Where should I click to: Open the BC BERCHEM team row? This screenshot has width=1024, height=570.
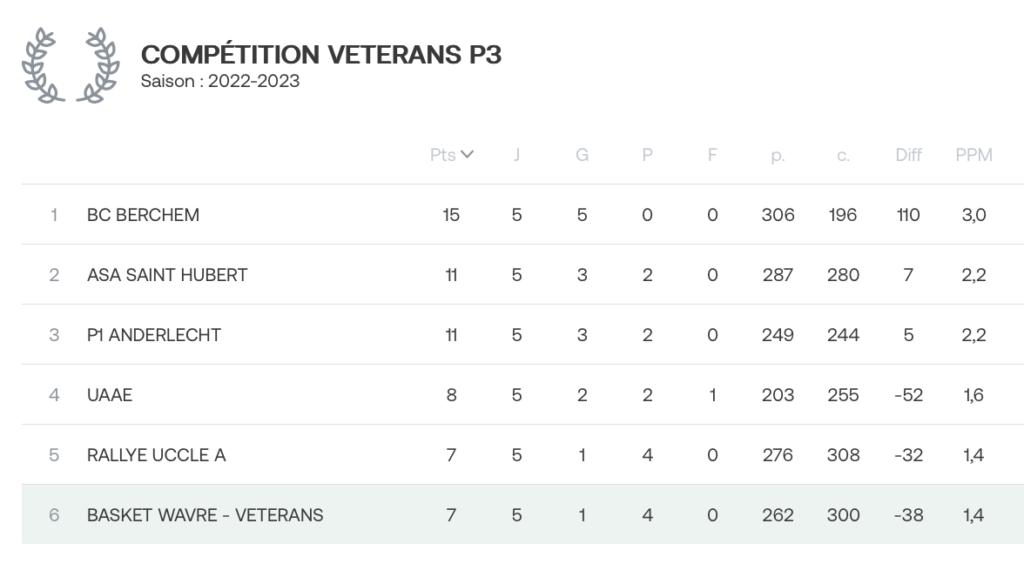click(522, 215)
